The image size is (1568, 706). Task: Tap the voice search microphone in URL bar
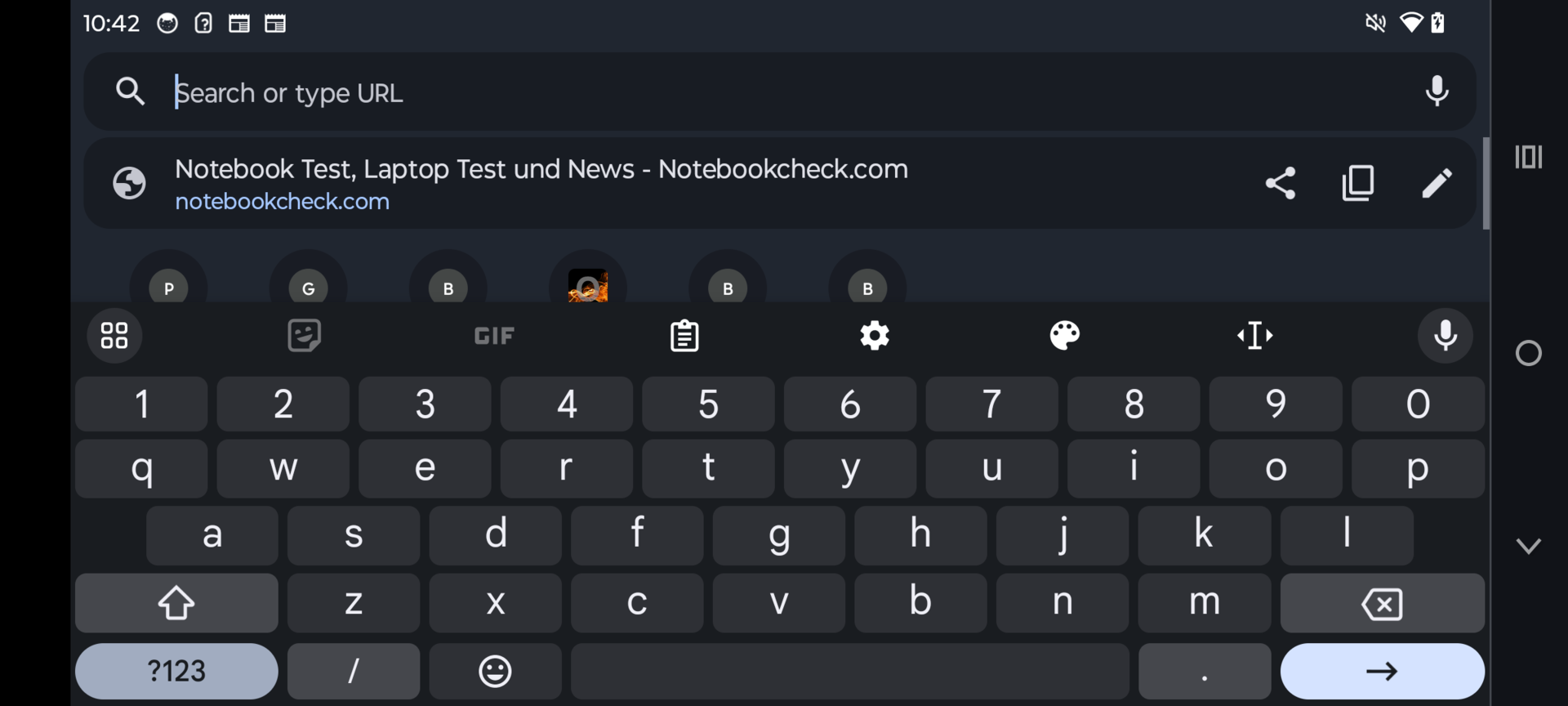[1437, 91]
